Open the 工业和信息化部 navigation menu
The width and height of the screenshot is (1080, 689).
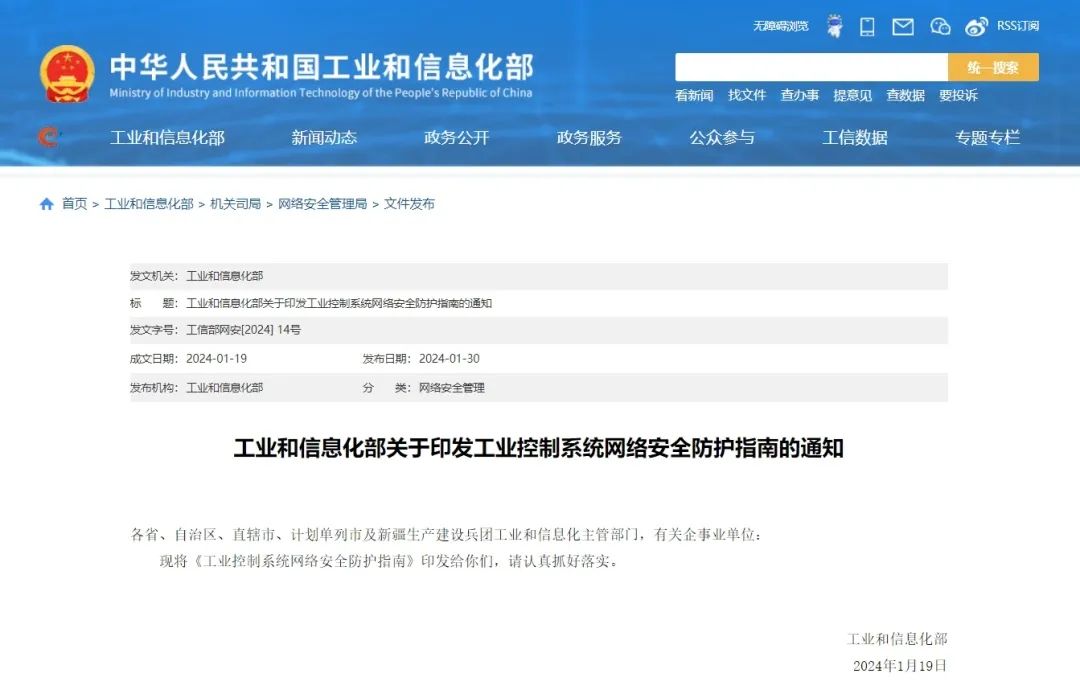(167, 138)
